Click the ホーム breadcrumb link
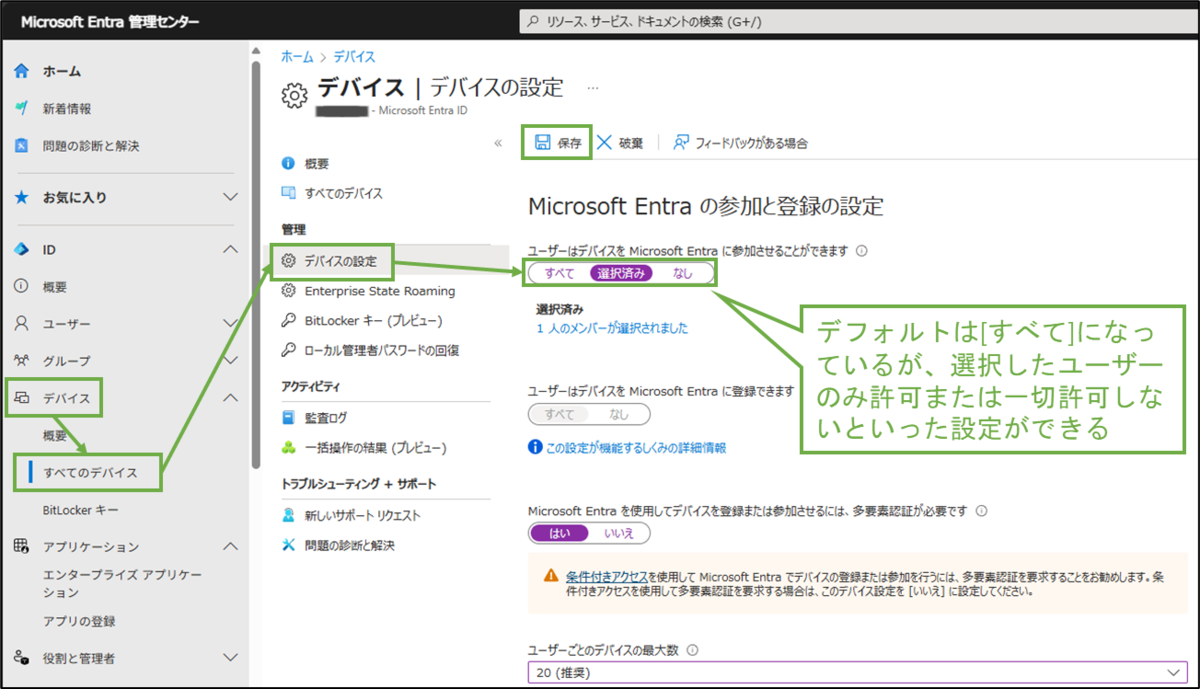This screenshot has height=689, width=1200. click(297, 57)
